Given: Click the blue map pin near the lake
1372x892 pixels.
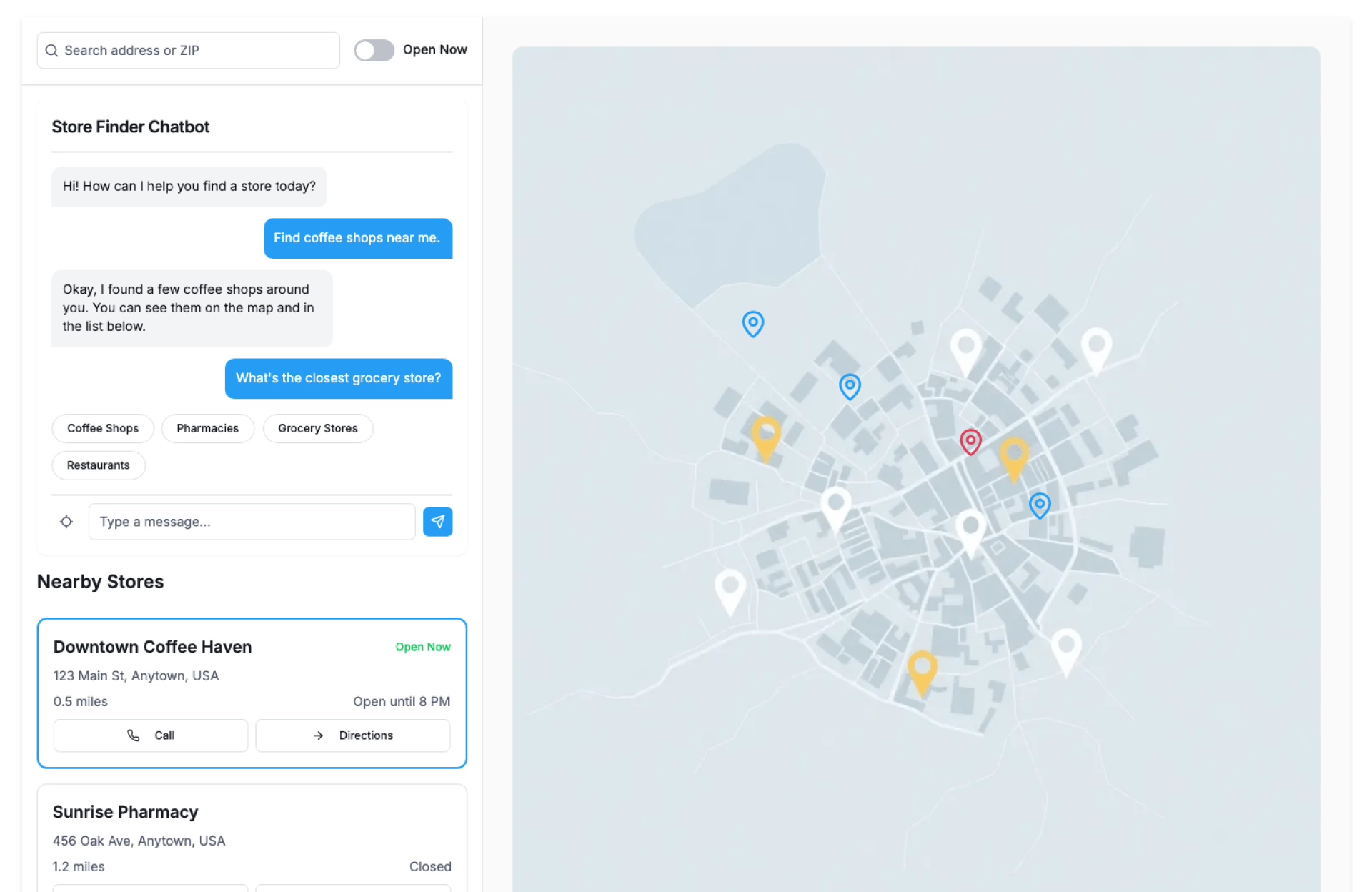Looking at the screenshot, I should (752, 323).
